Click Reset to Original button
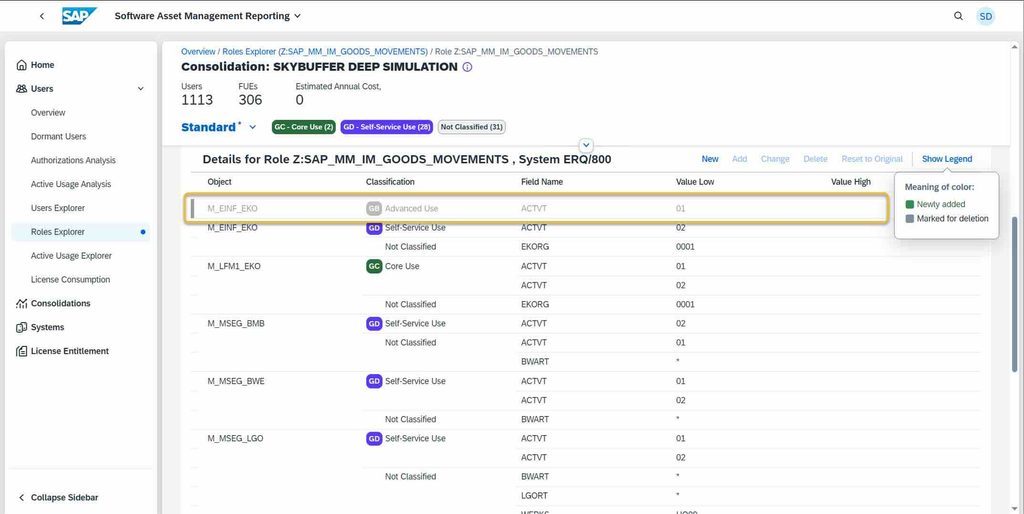The width and height of the screenshot is (1024, 514). [872, 159]
